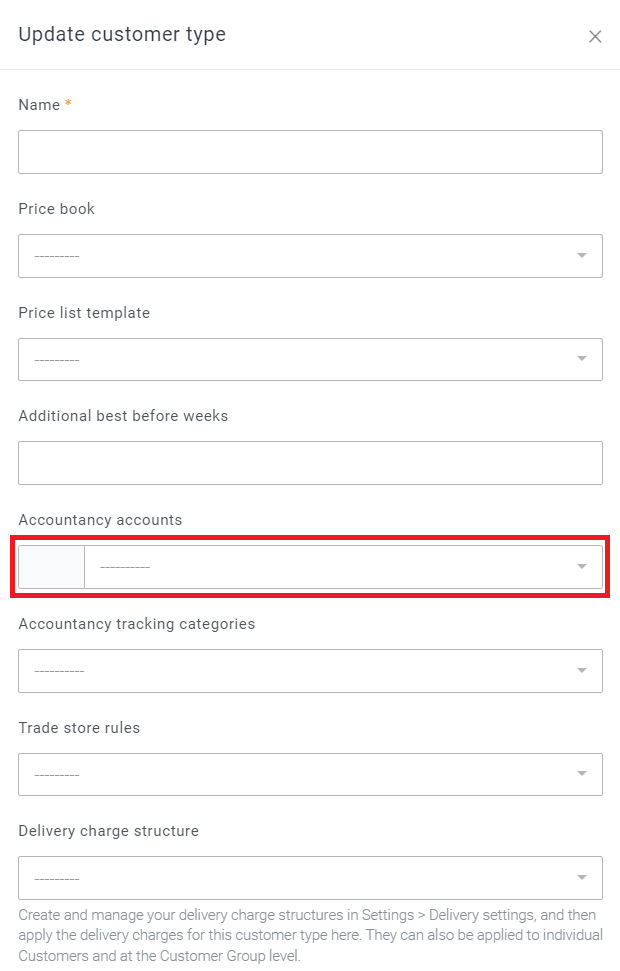The height and width of the screenshot is (971, 620).
Task: Click the grey prefix box in Accountancy accounts
Action: 52,567
